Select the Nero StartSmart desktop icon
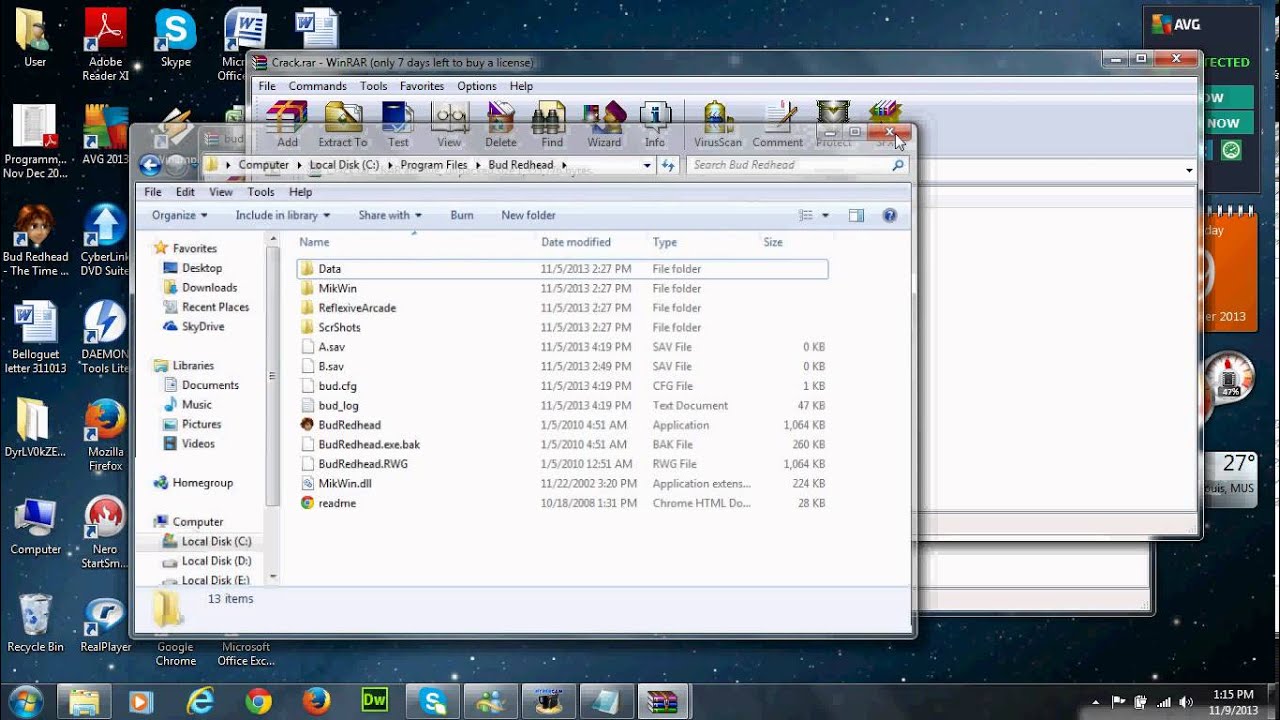Viewport: 1280px width, 720px height. [105, 533]
